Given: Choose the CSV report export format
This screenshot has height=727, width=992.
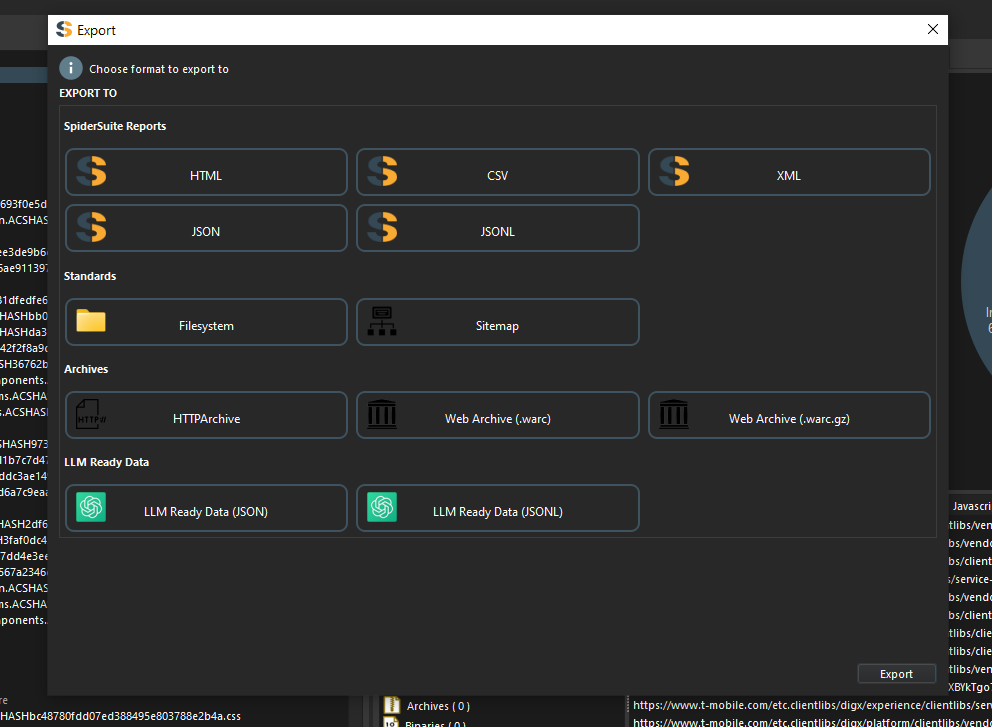Looking at the screenshot, I should tap(498, 172).
